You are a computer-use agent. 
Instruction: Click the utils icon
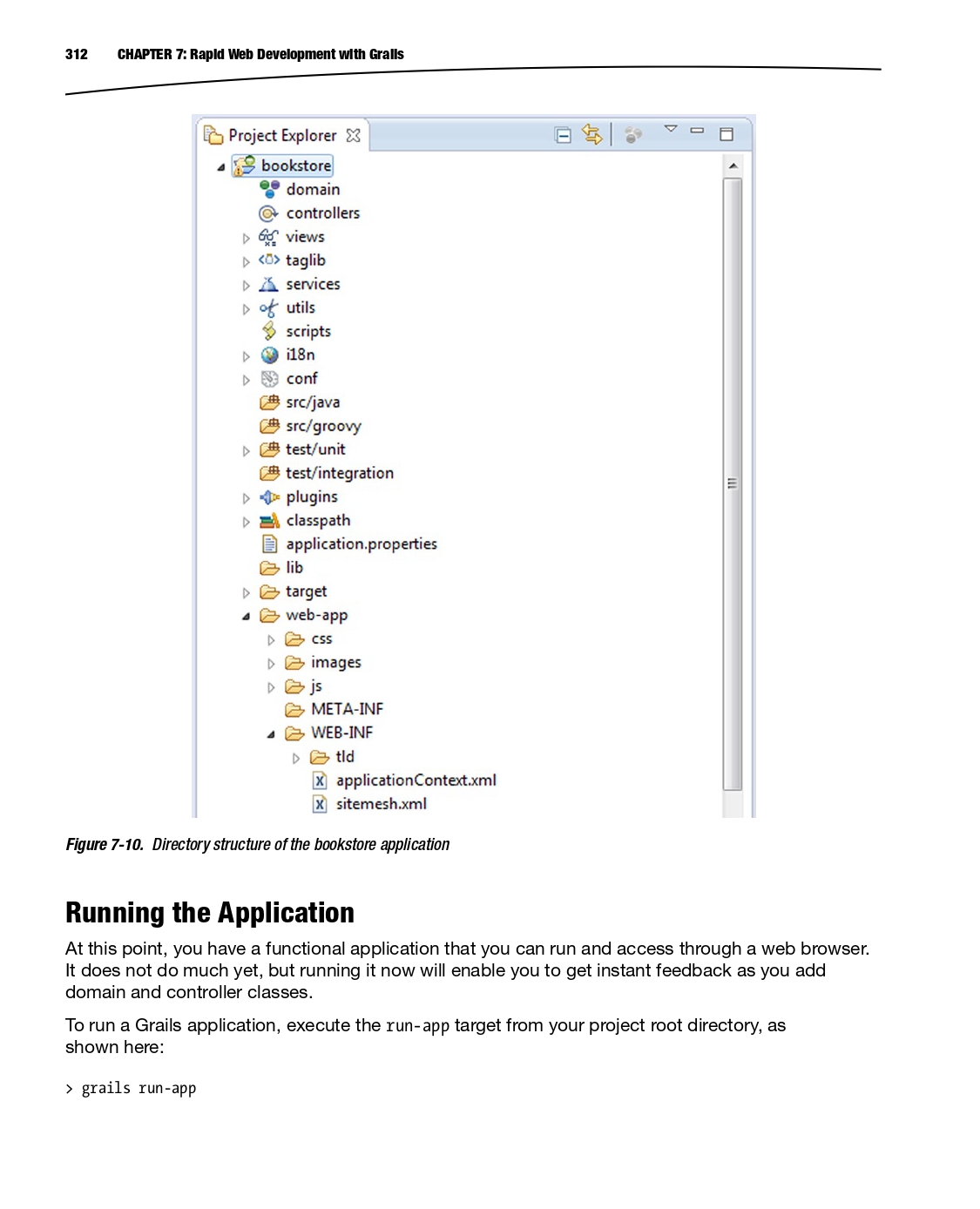[268, 308]
